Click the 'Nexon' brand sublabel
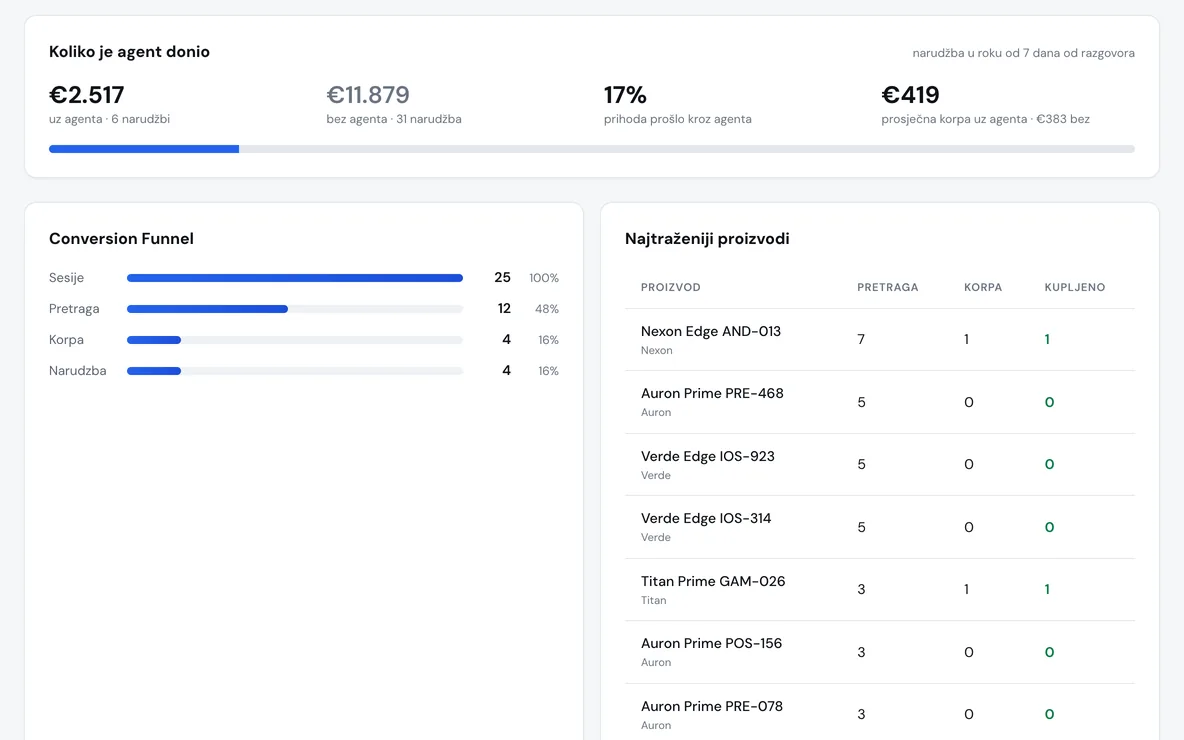 (x=656, y=350)
